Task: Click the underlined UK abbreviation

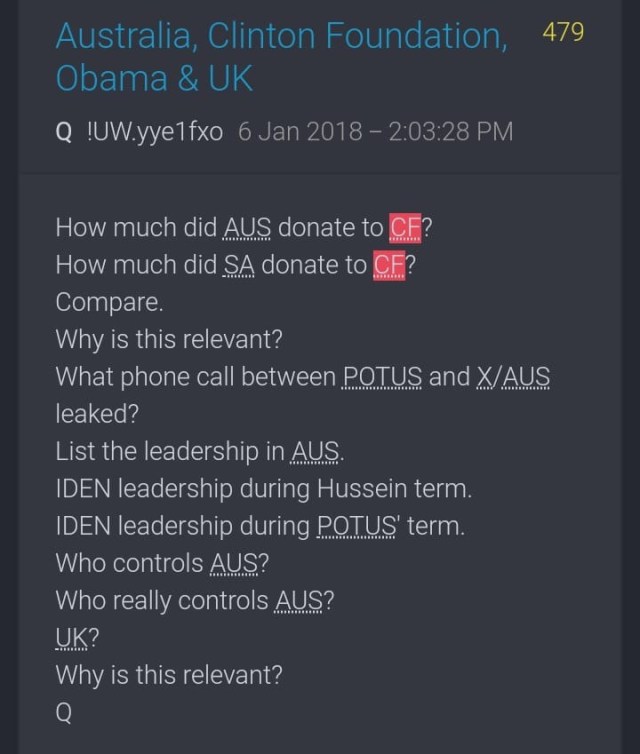Action: pos(72,638)
